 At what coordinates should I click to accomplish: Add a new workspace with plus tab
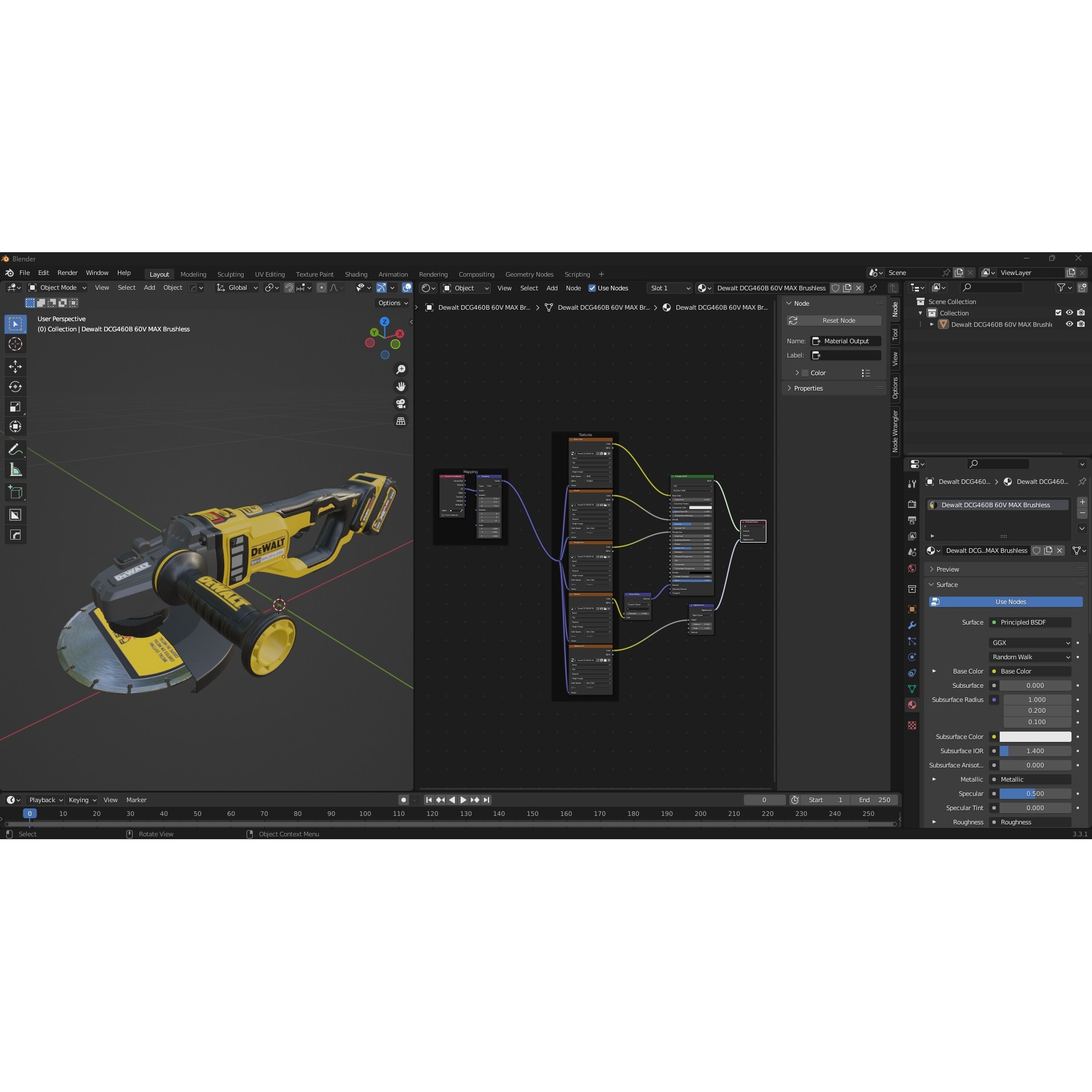601,274
